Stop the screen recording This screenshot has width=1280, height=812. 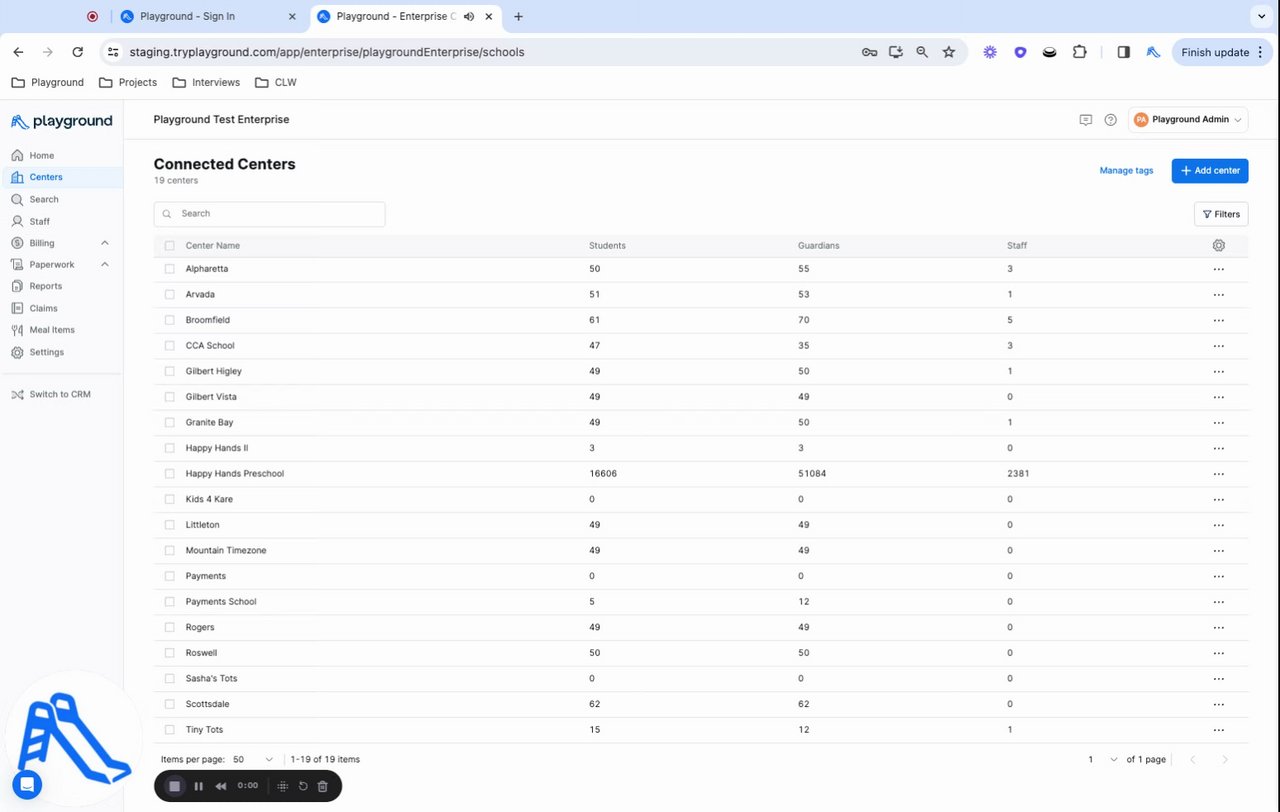click(x=175, y=787)
